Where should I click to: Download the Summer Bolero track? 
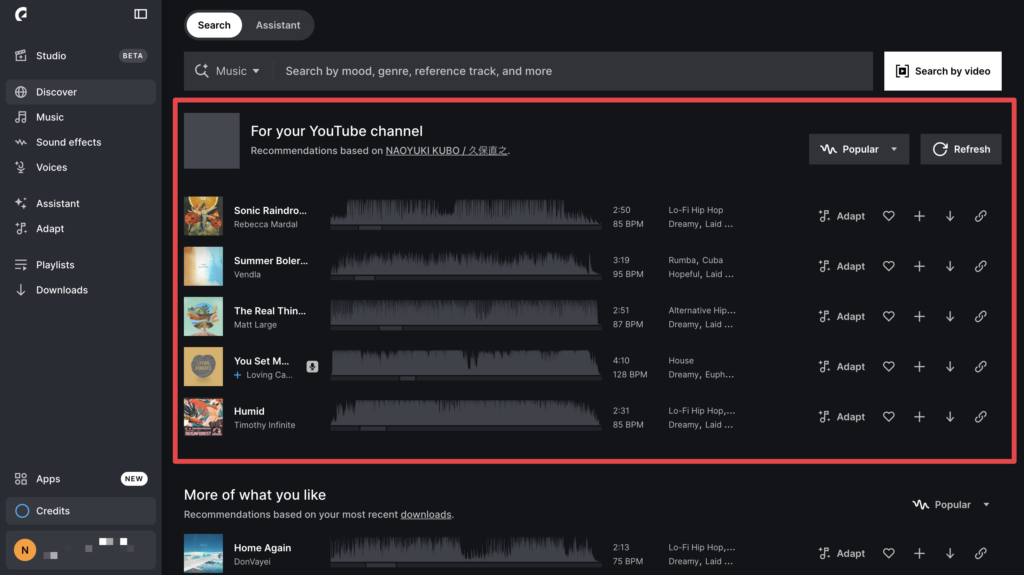[950, 266]
